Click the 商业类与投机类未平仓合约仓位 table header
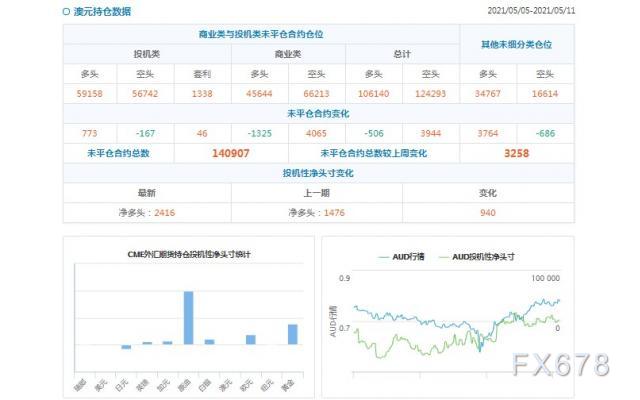This screenshot has width=640, height=400. [261, 34]
